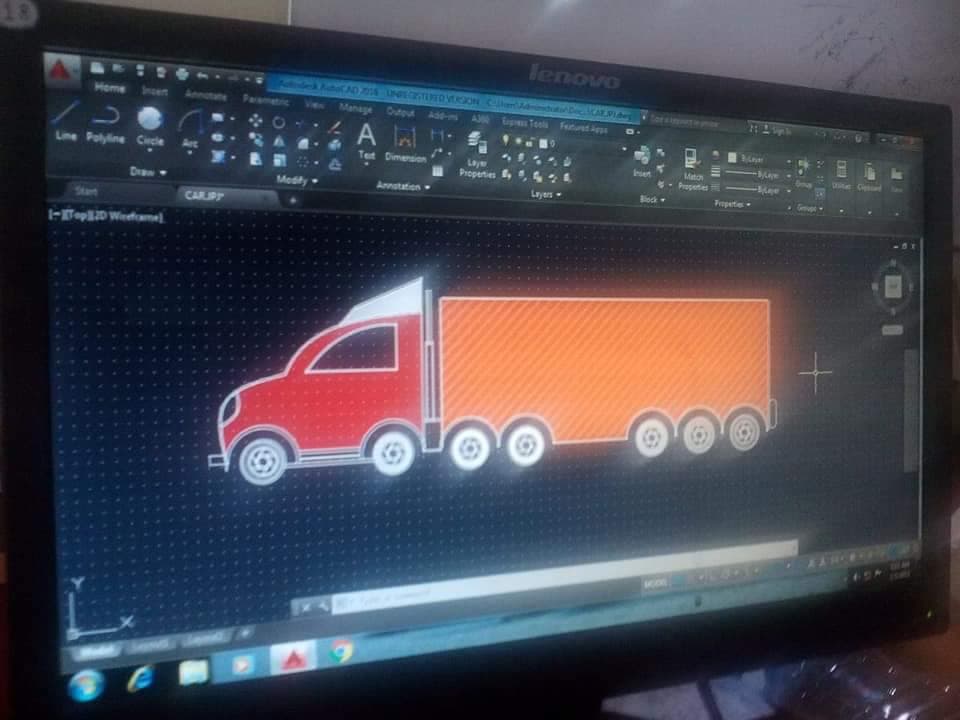The width and height of the screenshot is (960, 720).
Task: Click the Insert block icon
Action: coord(642,159)
